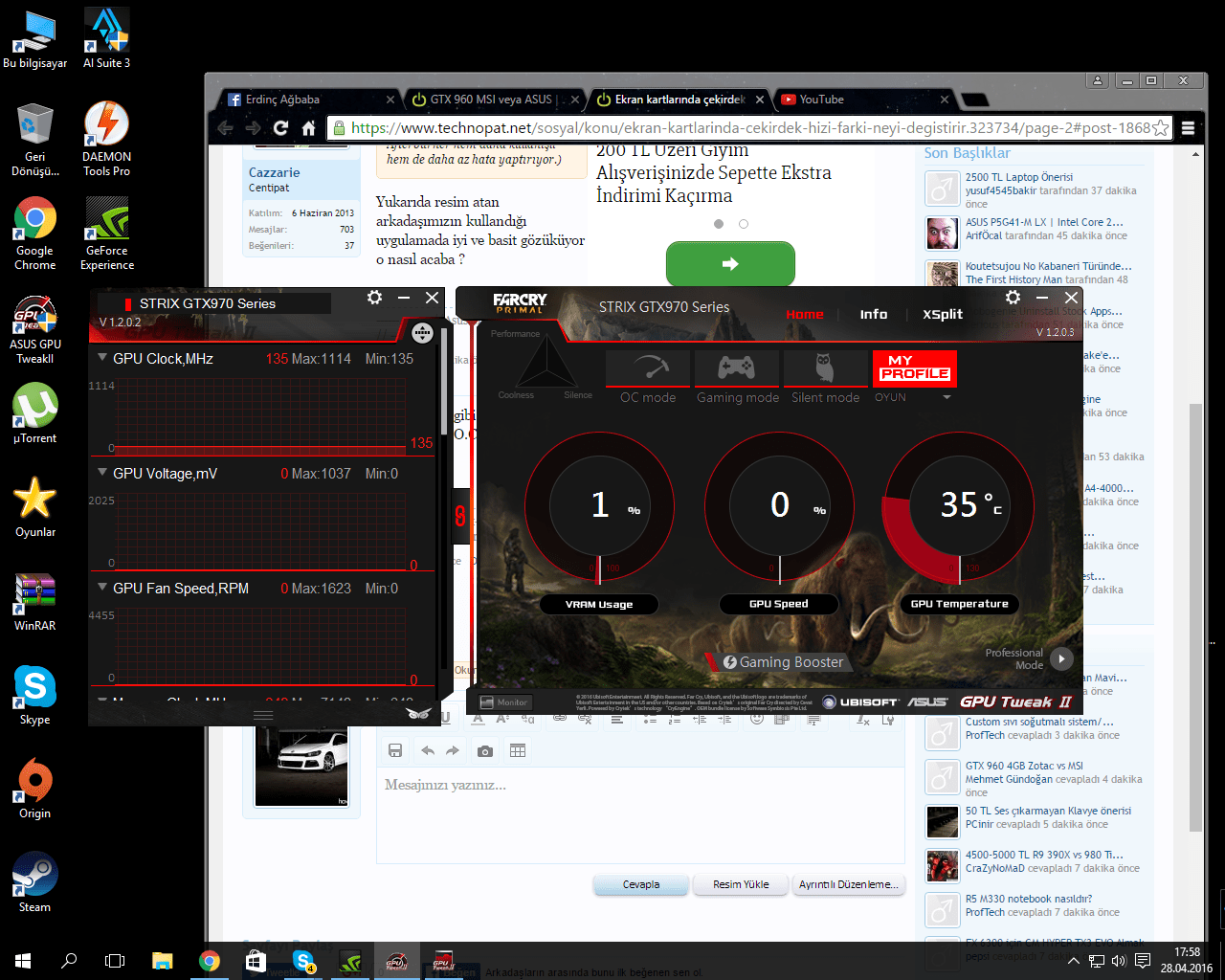
Task: Select the first ad carousel dot
Action: [x=719, y=224]
